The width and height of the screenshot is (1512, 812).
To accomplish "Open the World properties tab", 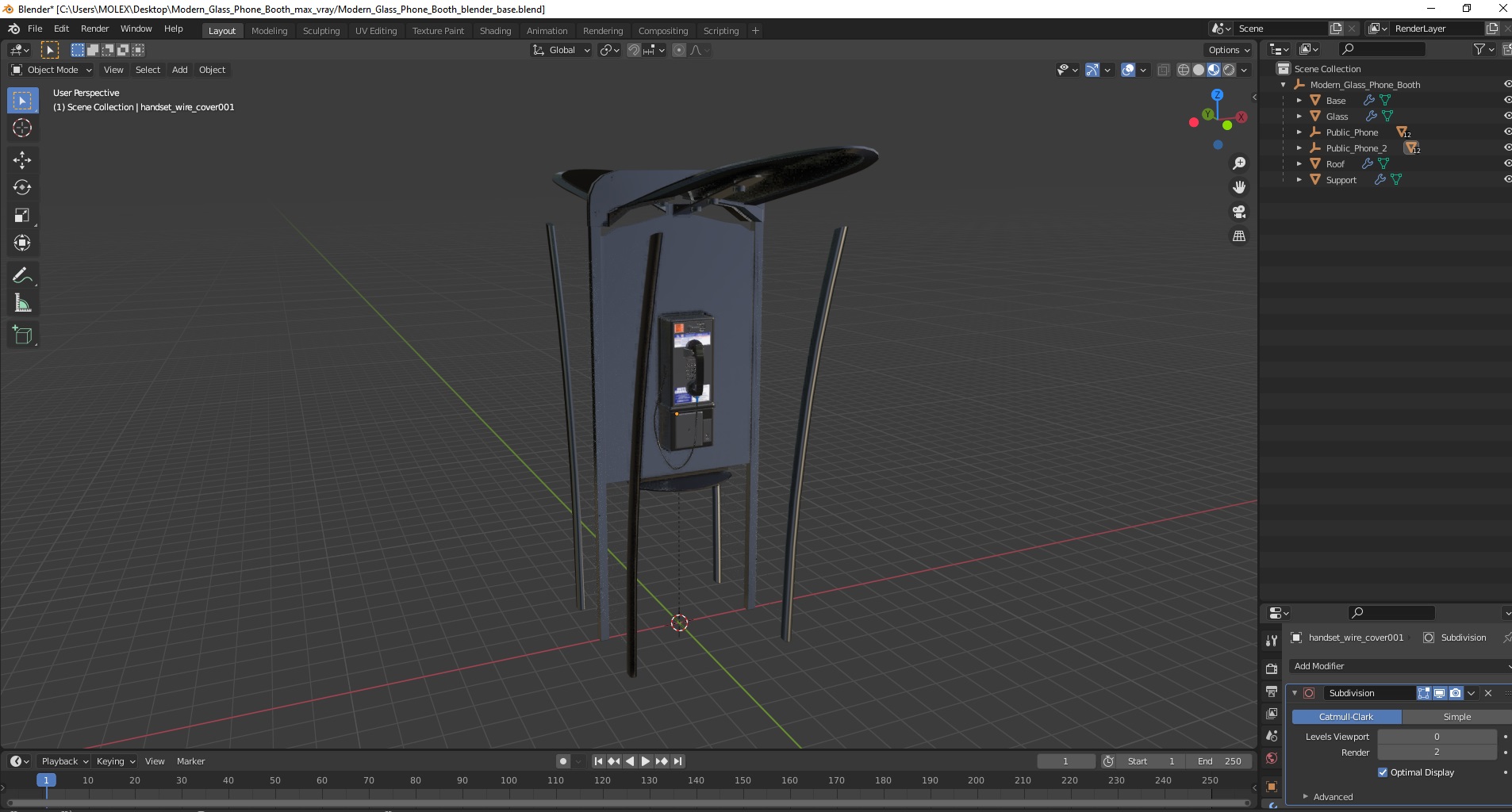I will coord(1272,758).
